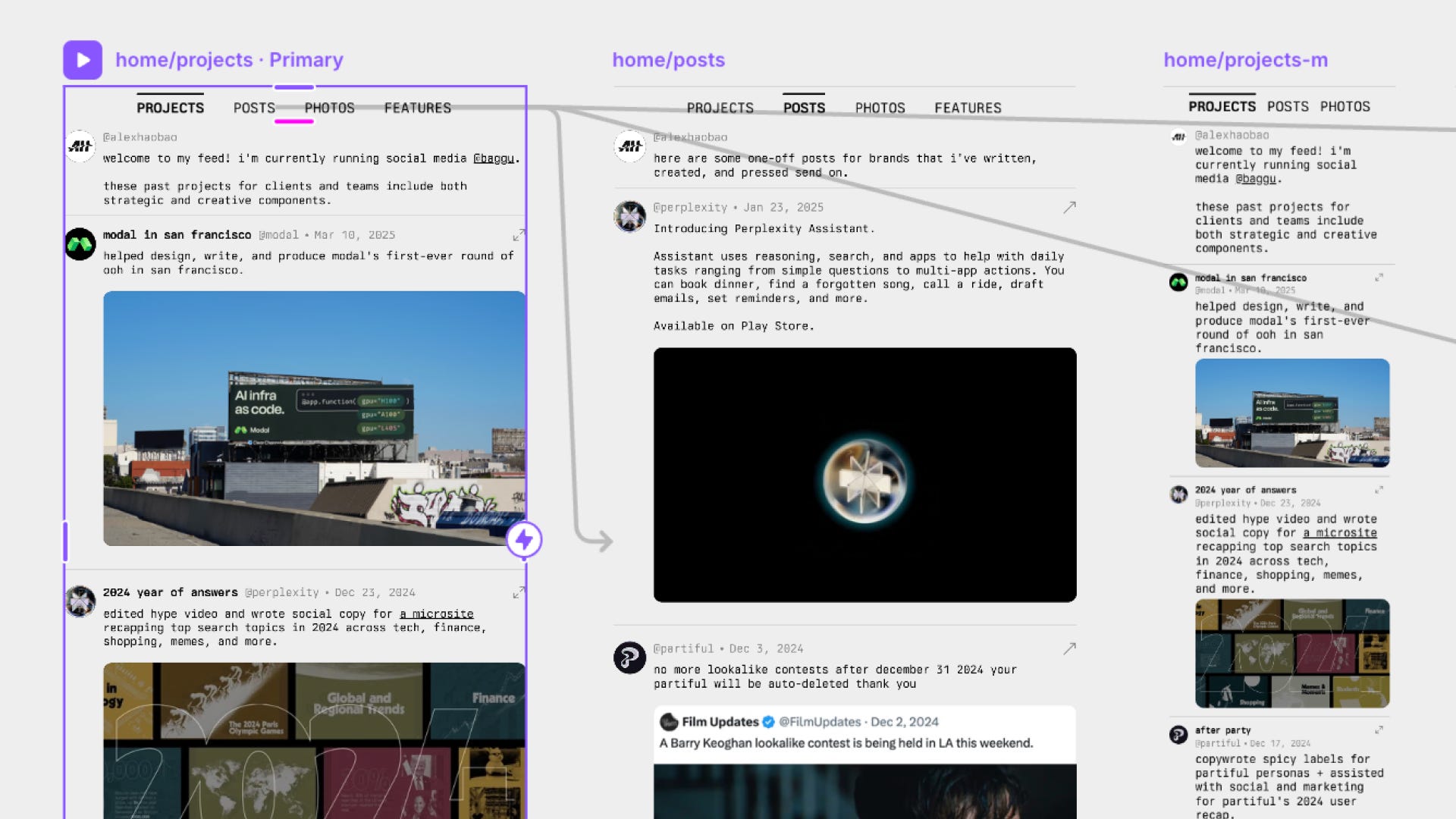1456x819 pixels.
Task: Select PHOTOS tab in home/projects-m frame
Action: 1345,106
